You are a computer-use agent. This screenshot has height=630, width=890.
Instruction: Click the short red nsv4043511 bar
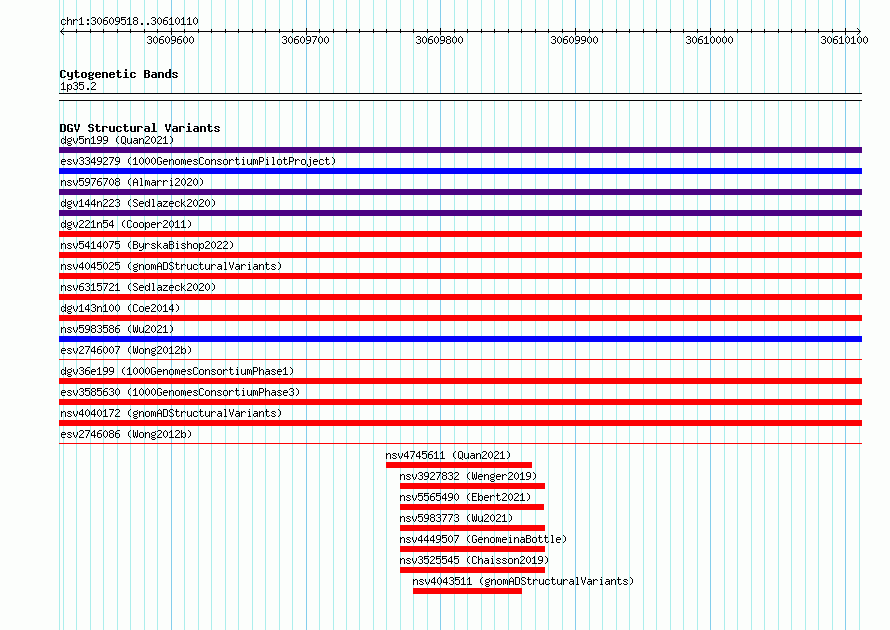(x=467, y=591)
